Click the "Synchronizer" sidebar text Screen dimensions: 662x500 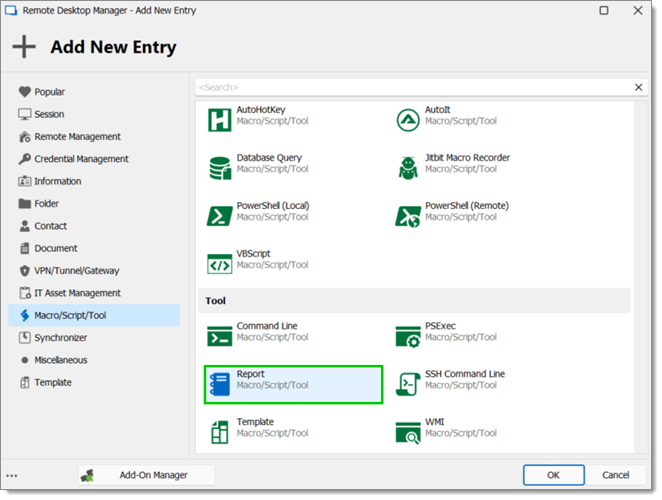click(60, 337)
